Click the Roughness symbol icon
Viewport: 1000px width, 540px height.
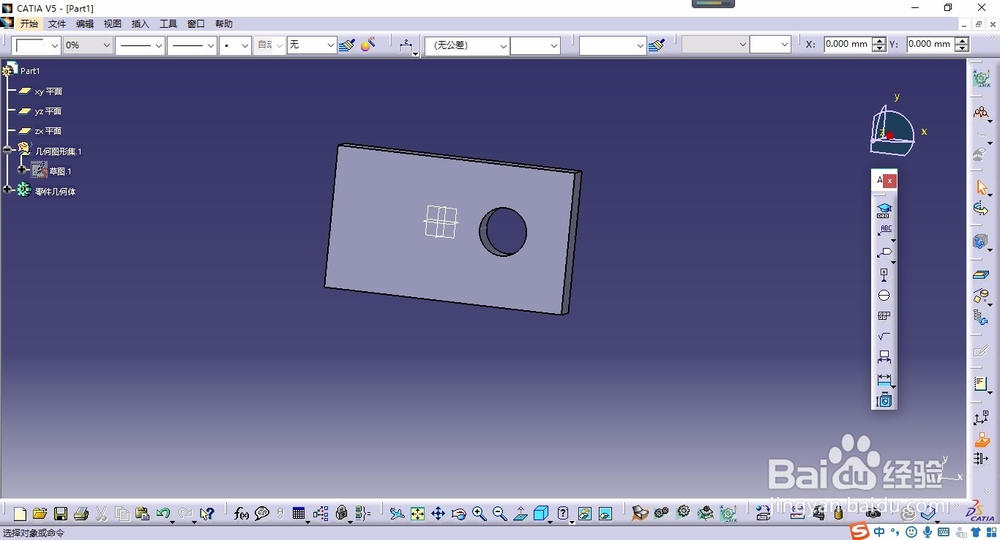pos(884,336)
